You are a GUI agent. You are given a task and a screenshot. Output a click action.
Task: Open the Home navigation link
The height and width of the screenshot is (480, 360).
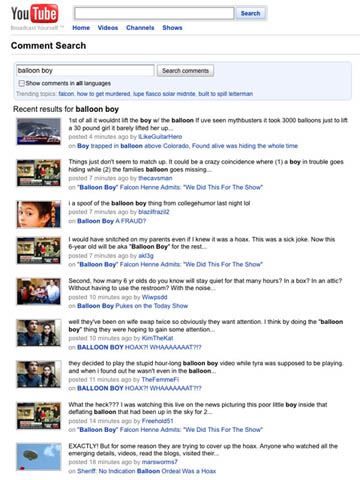[x=81, y=28]
